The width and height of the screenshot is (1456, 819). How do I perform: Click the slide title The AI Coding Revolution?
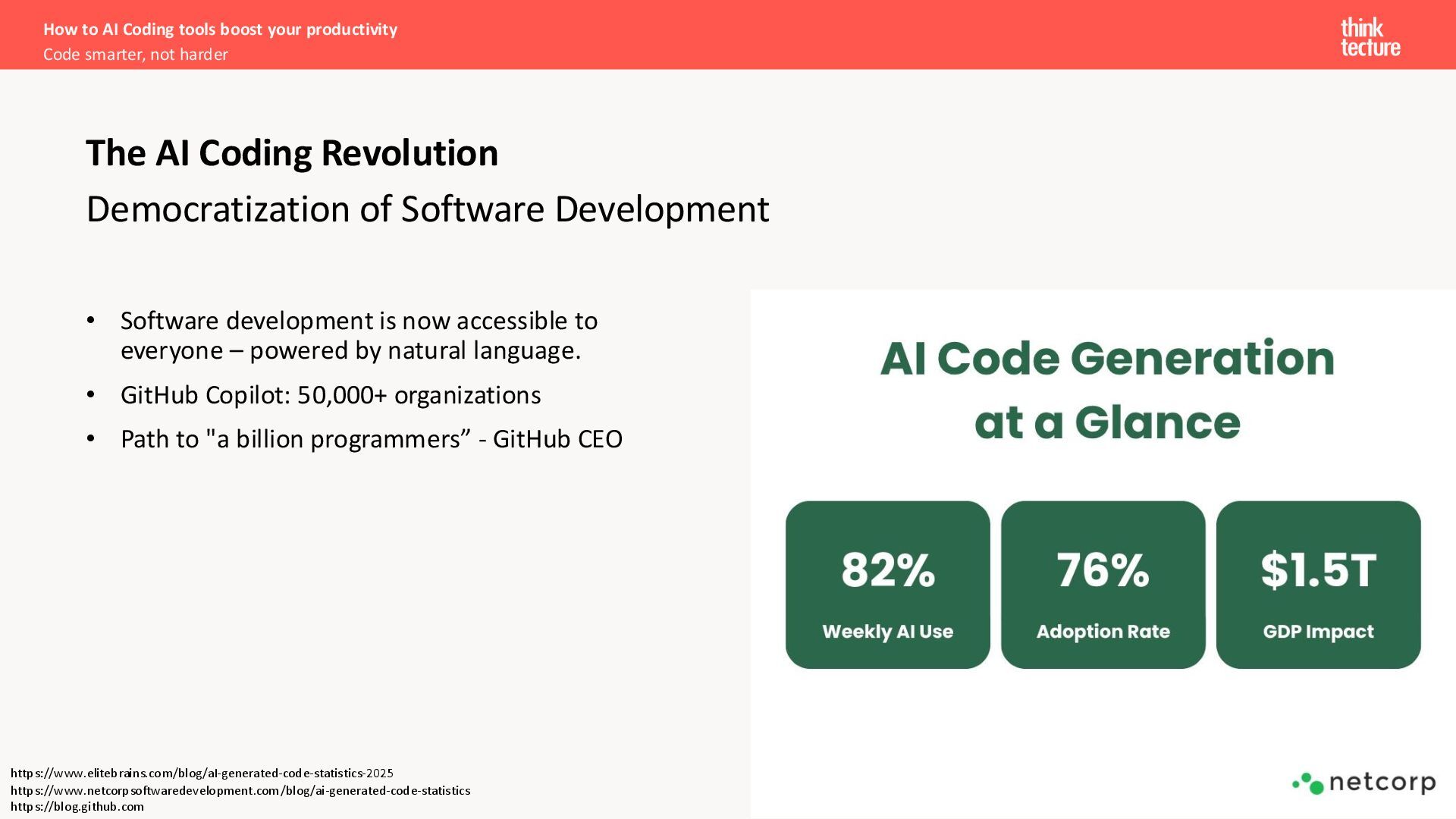(292, 153)
